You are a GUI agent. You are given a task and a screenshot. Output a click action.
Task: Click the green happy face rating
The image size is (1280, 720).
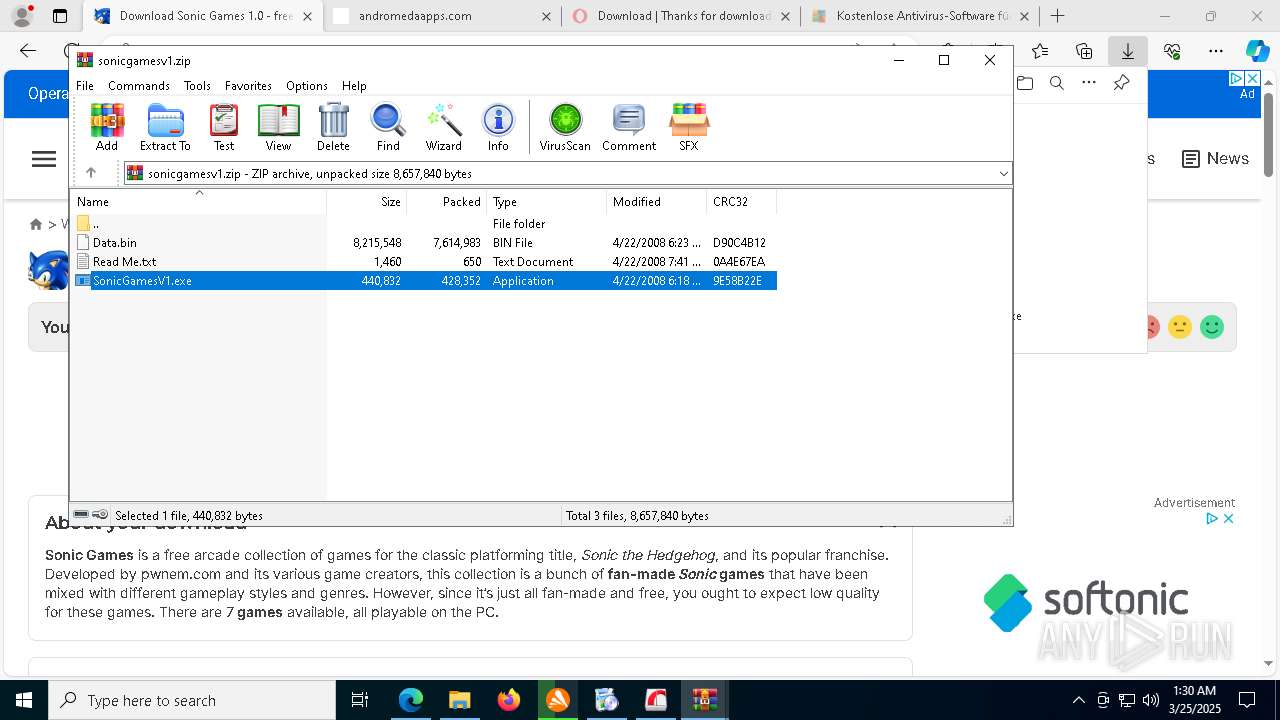pos(1212,327)
